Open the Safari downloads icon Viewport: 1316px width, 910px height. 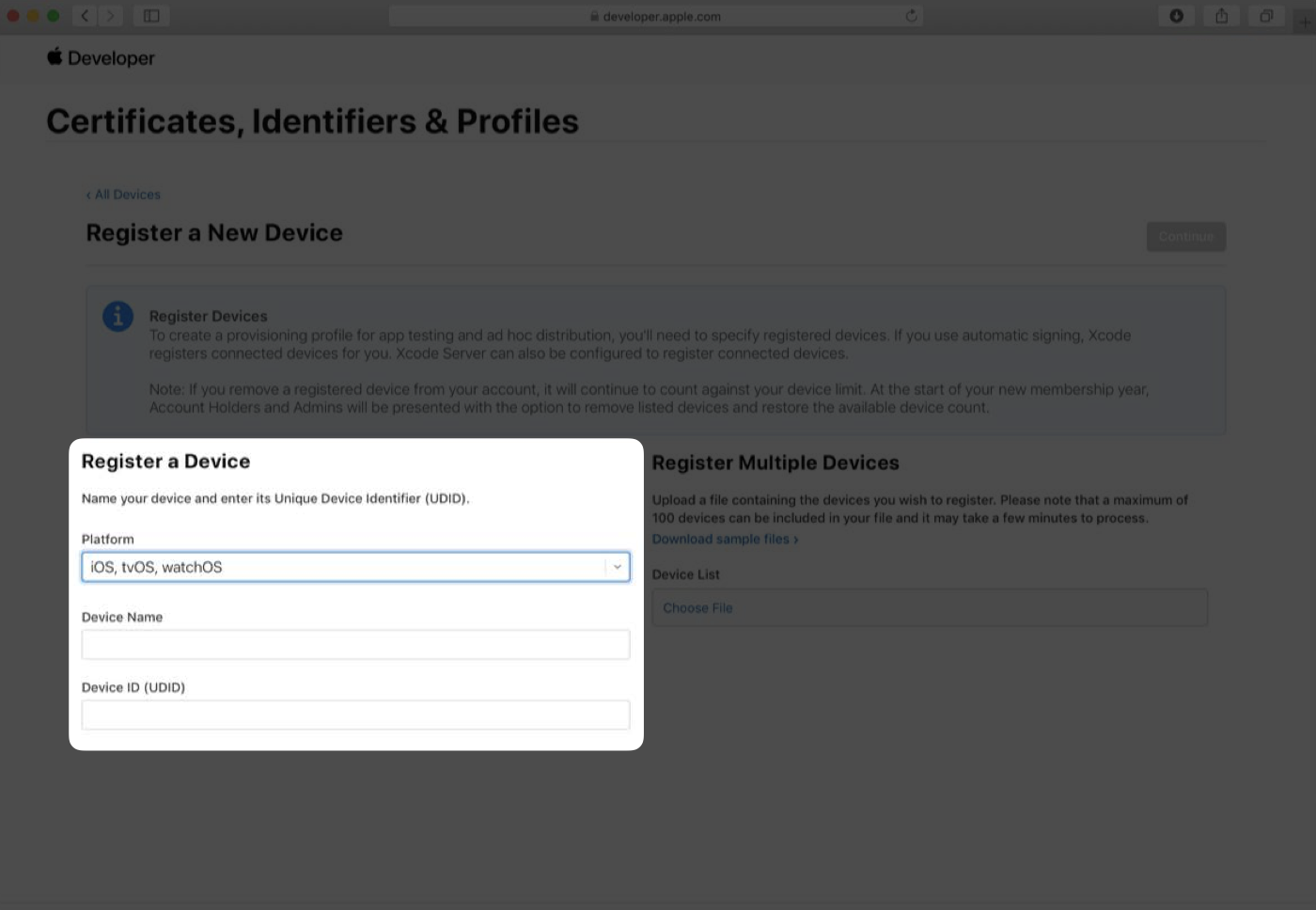click(1176, 16)
